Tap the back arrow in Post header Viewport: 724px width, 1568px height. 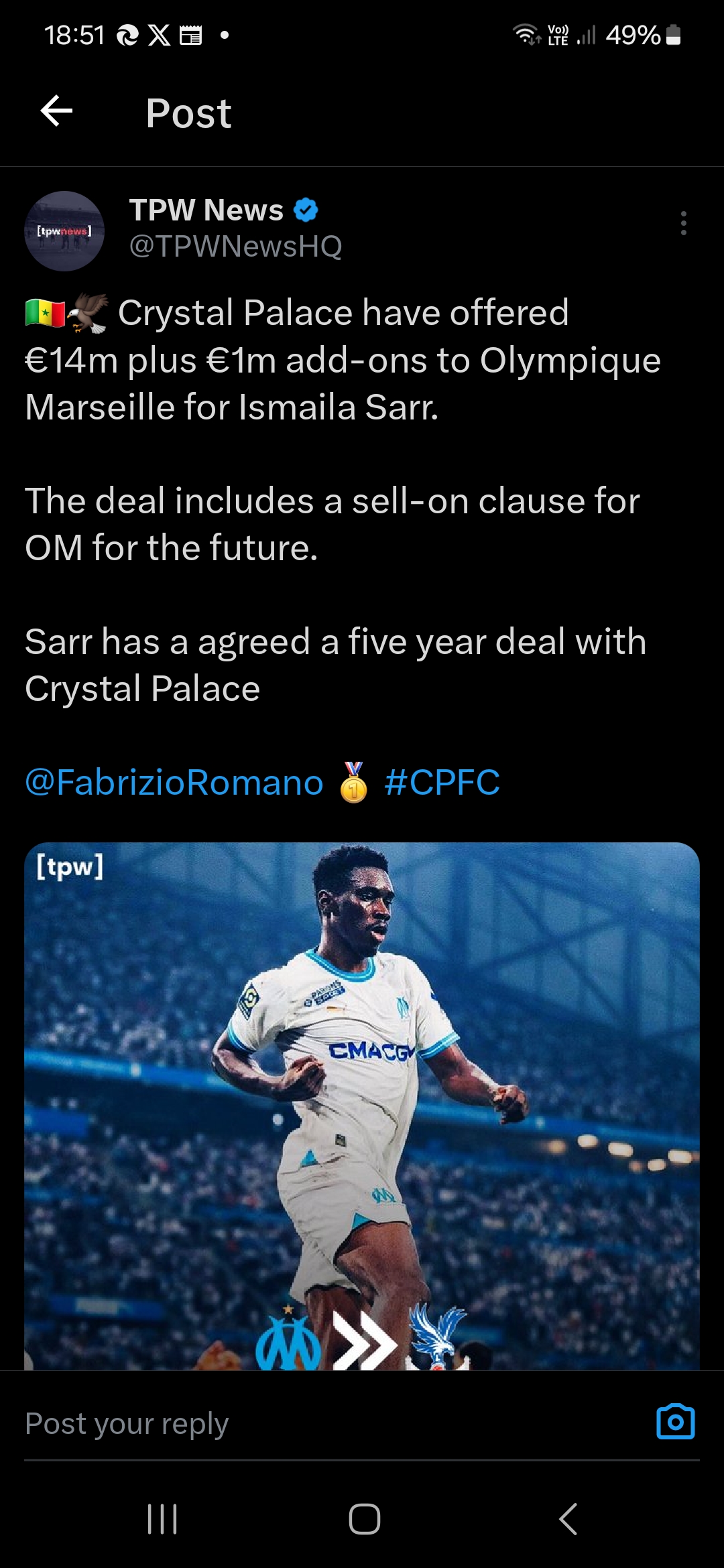56,111
